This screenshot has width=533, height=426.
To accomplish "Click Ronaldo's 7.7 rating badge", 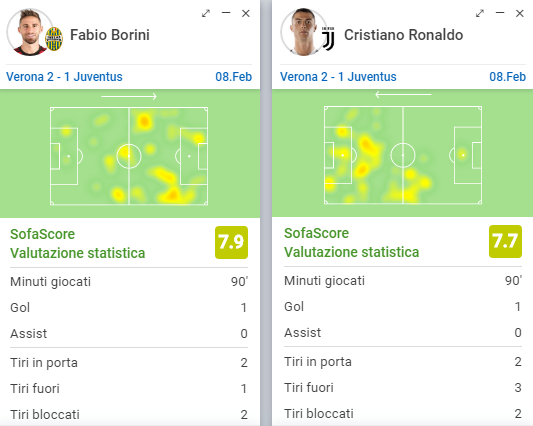I will pyautogui.click(x=505, y=241).
